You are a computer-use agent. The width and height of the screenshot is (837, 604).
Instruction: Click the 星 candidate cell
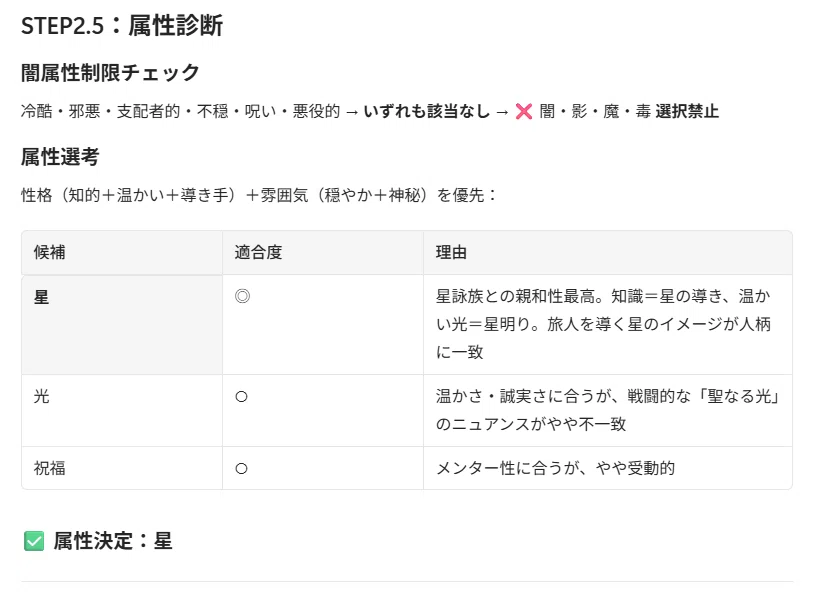[x=122, y=324]
